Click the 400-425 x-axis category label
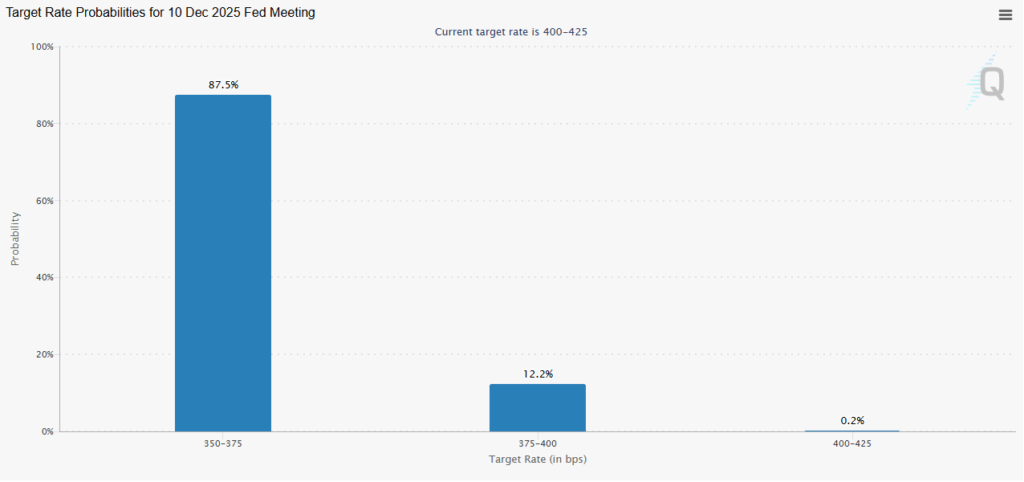 852,443
